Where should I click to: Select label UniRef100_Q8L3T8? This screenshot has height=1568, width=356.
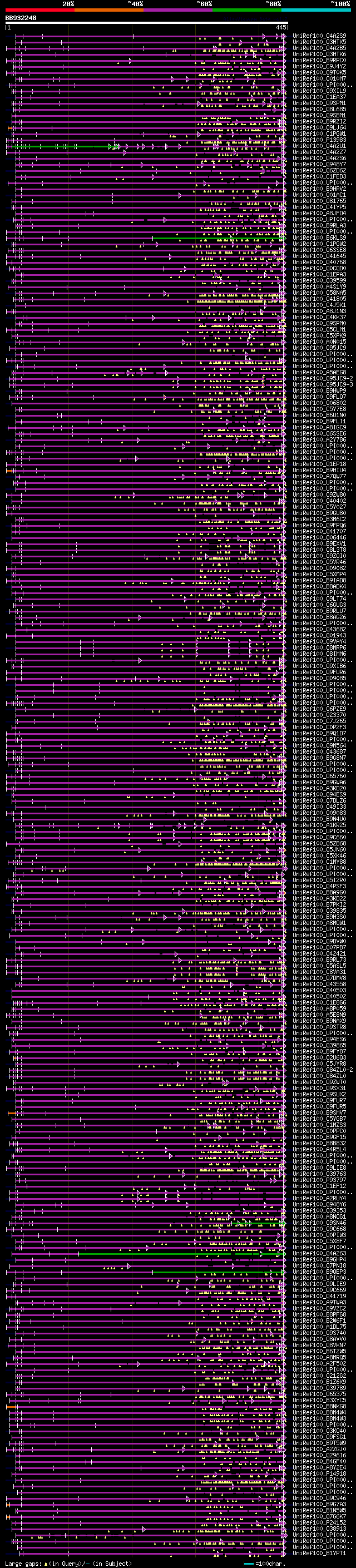(x=319, y=550)
